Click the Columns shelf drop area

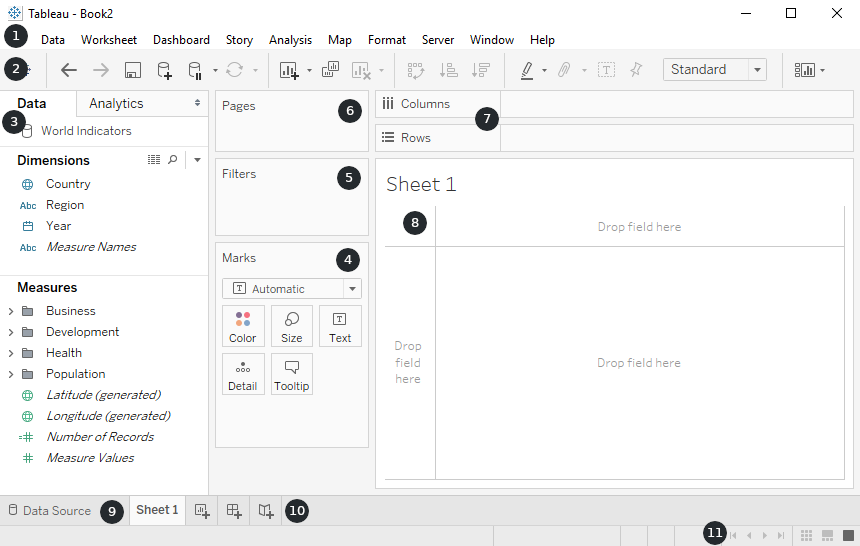tap(677, 104)
